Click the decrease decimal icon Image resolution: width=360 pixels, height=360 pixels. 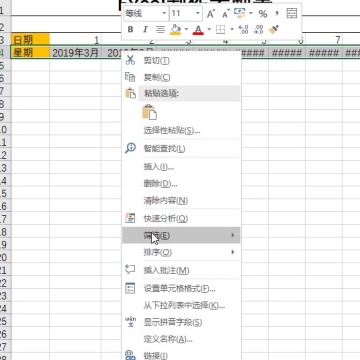[x=258, y=30]
